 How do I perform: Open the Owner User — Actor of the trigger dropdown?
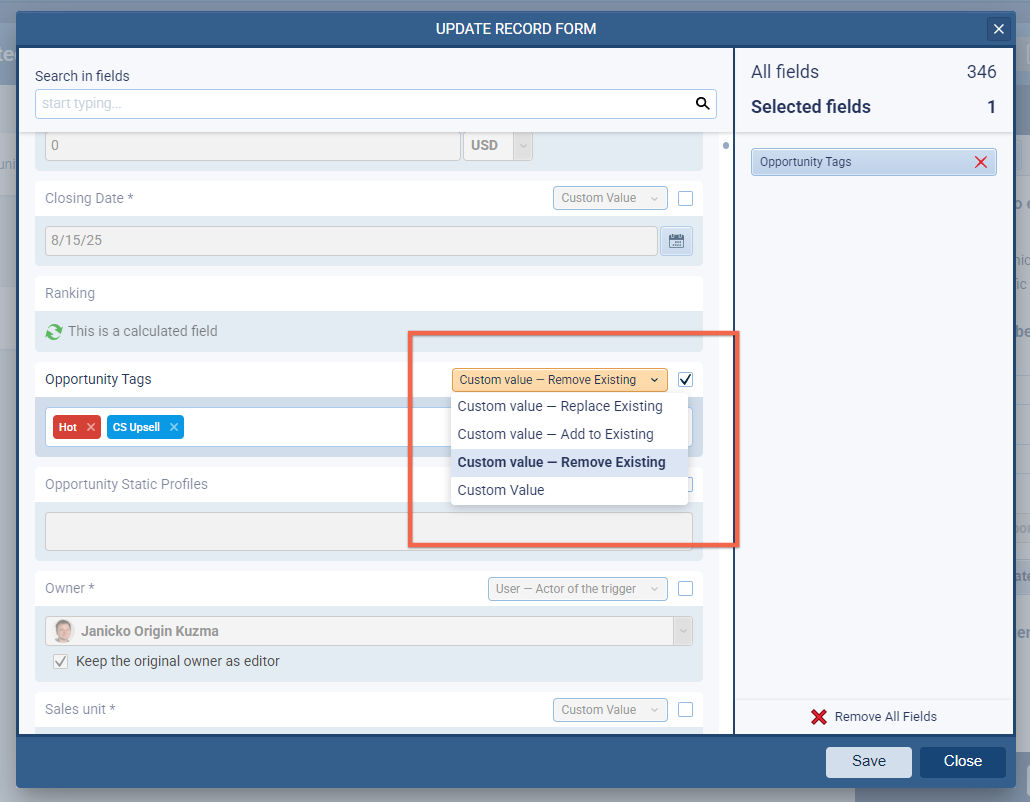577,589
